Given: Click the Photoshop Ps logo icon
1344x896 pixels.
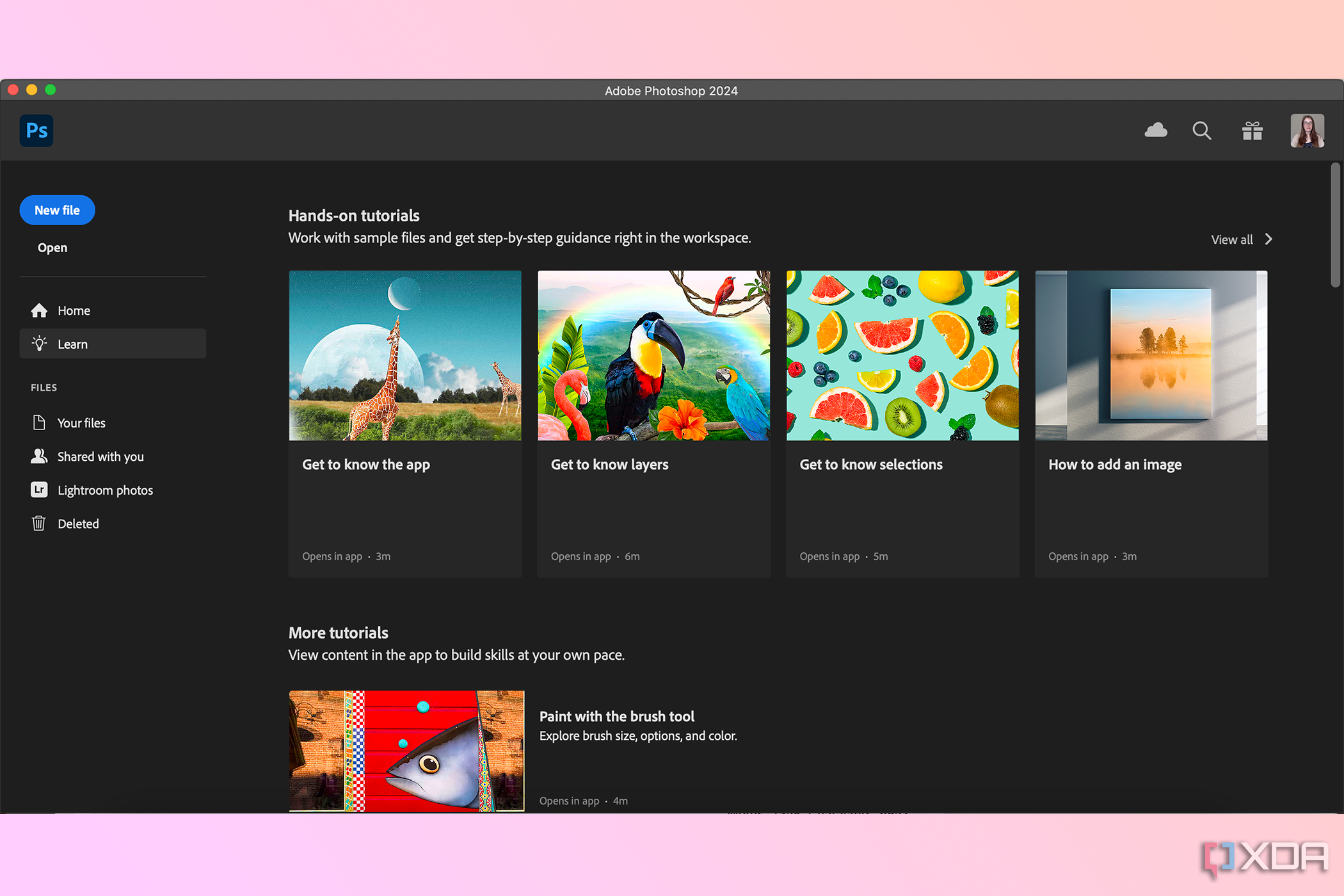Looking at the screenshot, I should click(36, 131).
